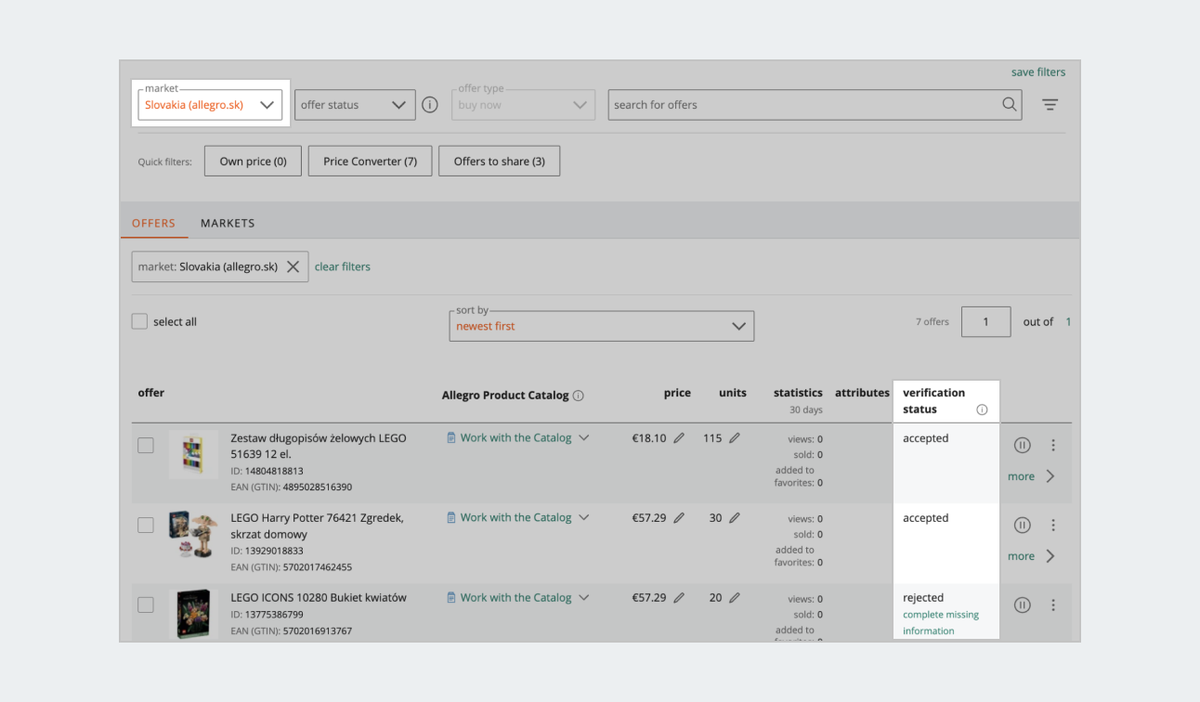Select the checkbox for LEGO ICONS 10280 offer
This screenshot has width=1200, height=702.
point(146,605)
